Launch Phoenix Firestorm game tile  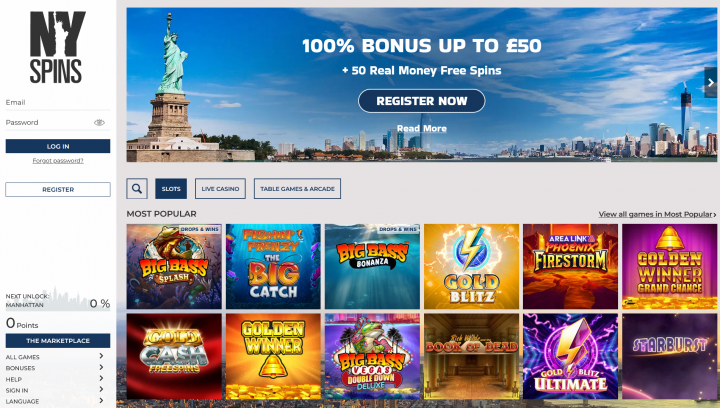click(570, 266)
